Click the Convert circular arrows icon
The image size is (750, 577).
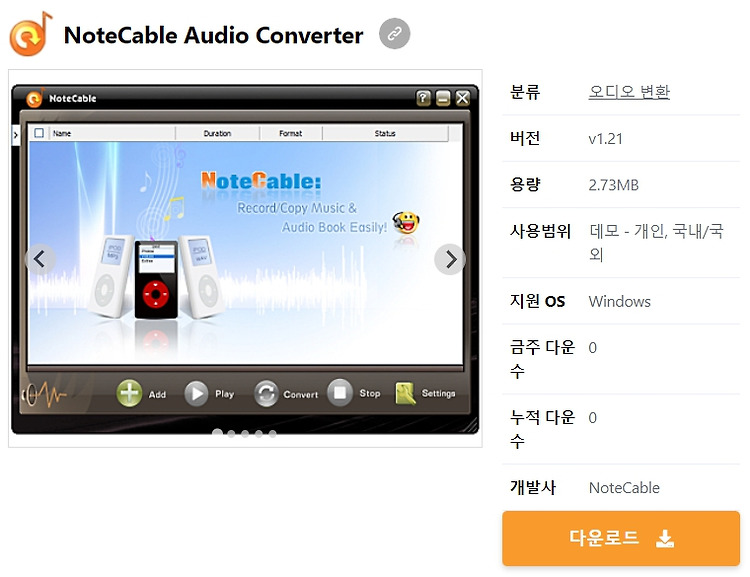click(266, 393)
